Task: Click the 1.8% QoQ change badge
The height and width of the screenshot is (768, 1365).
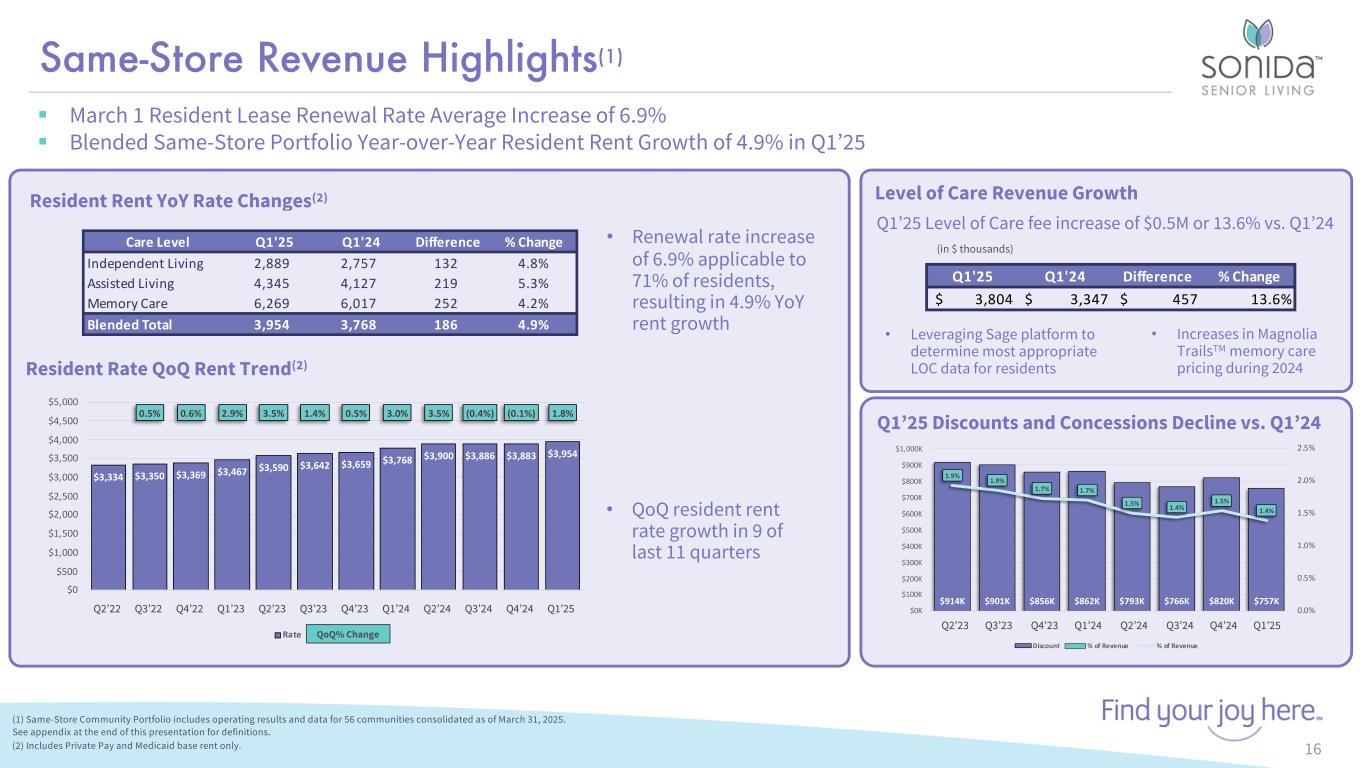Action: point(561,412)
